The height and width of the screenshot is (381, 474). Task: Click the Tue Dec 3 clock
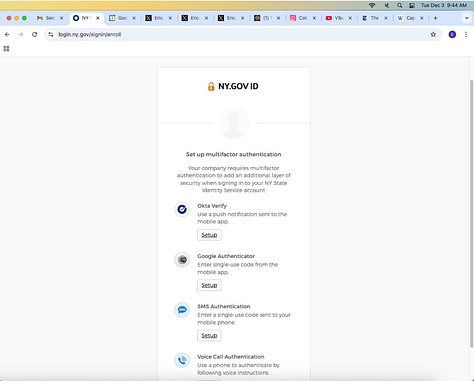point(444,5)
